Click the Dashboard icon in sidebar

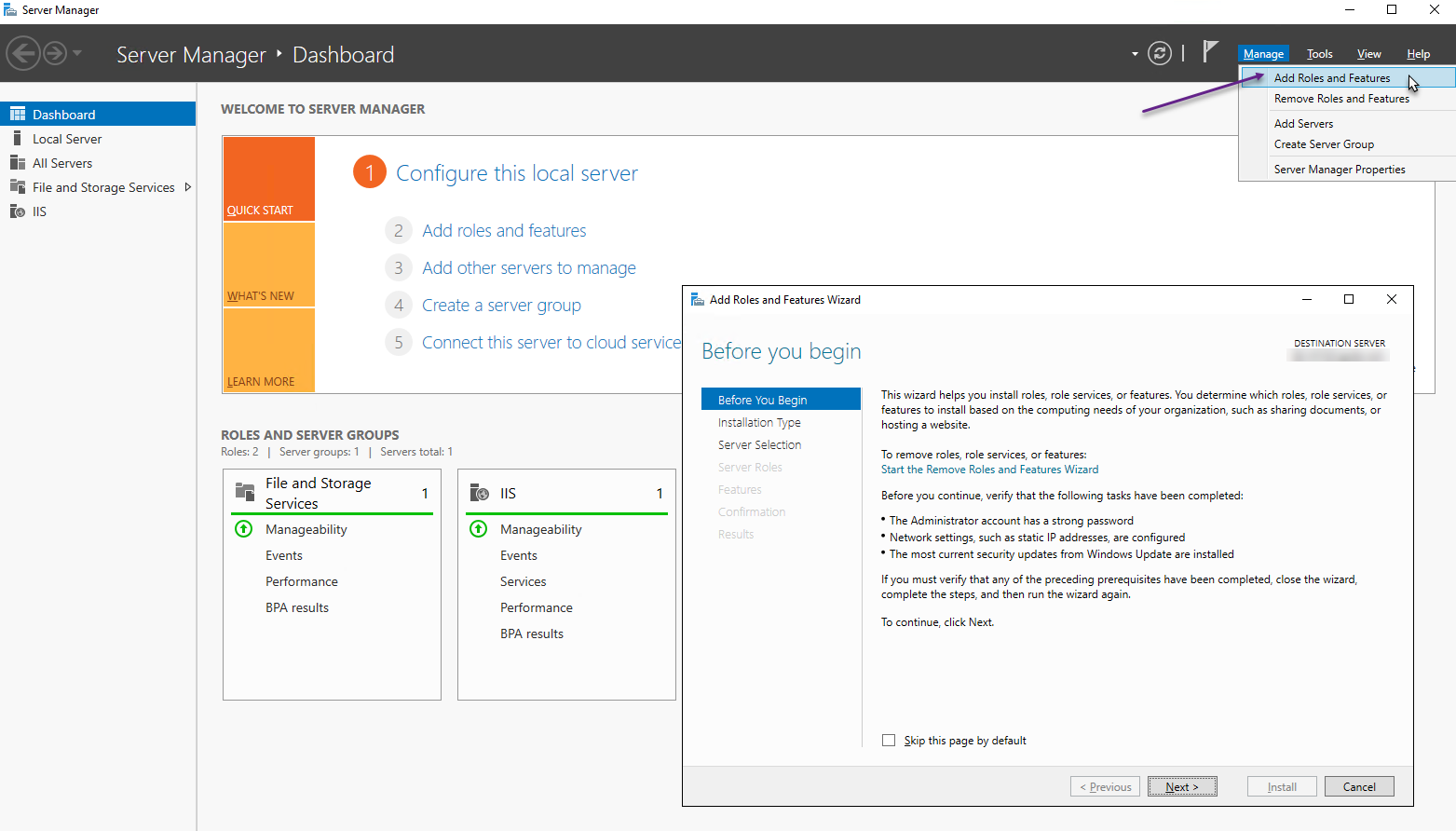18,114
